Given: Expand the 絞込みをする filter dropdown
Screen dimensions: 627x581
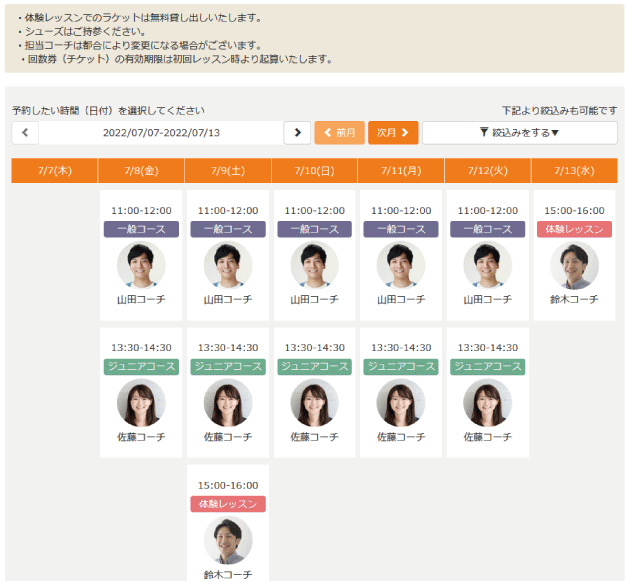Looking at the screenshot, I should click(519, 133).
